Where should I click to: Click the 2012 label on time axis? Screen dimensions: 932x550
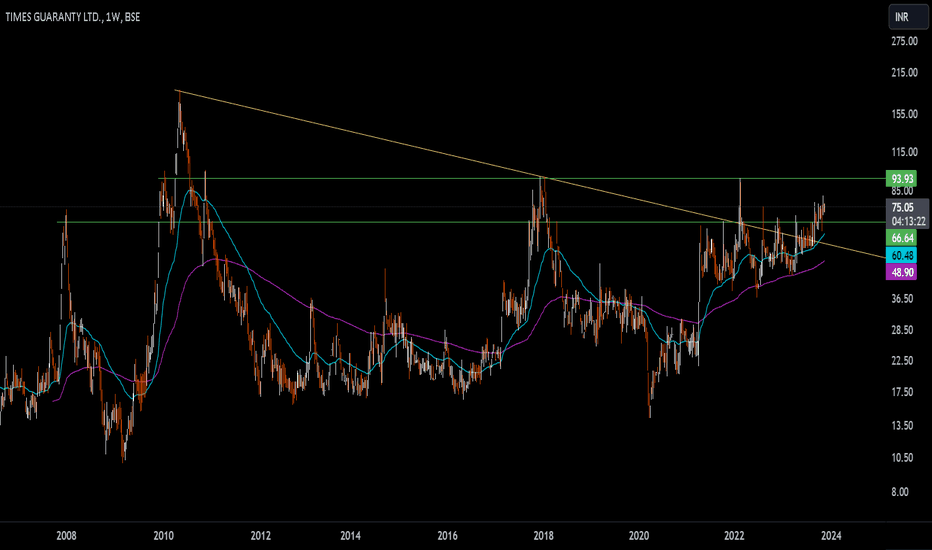pyautogui.click(x=260, y=536)
